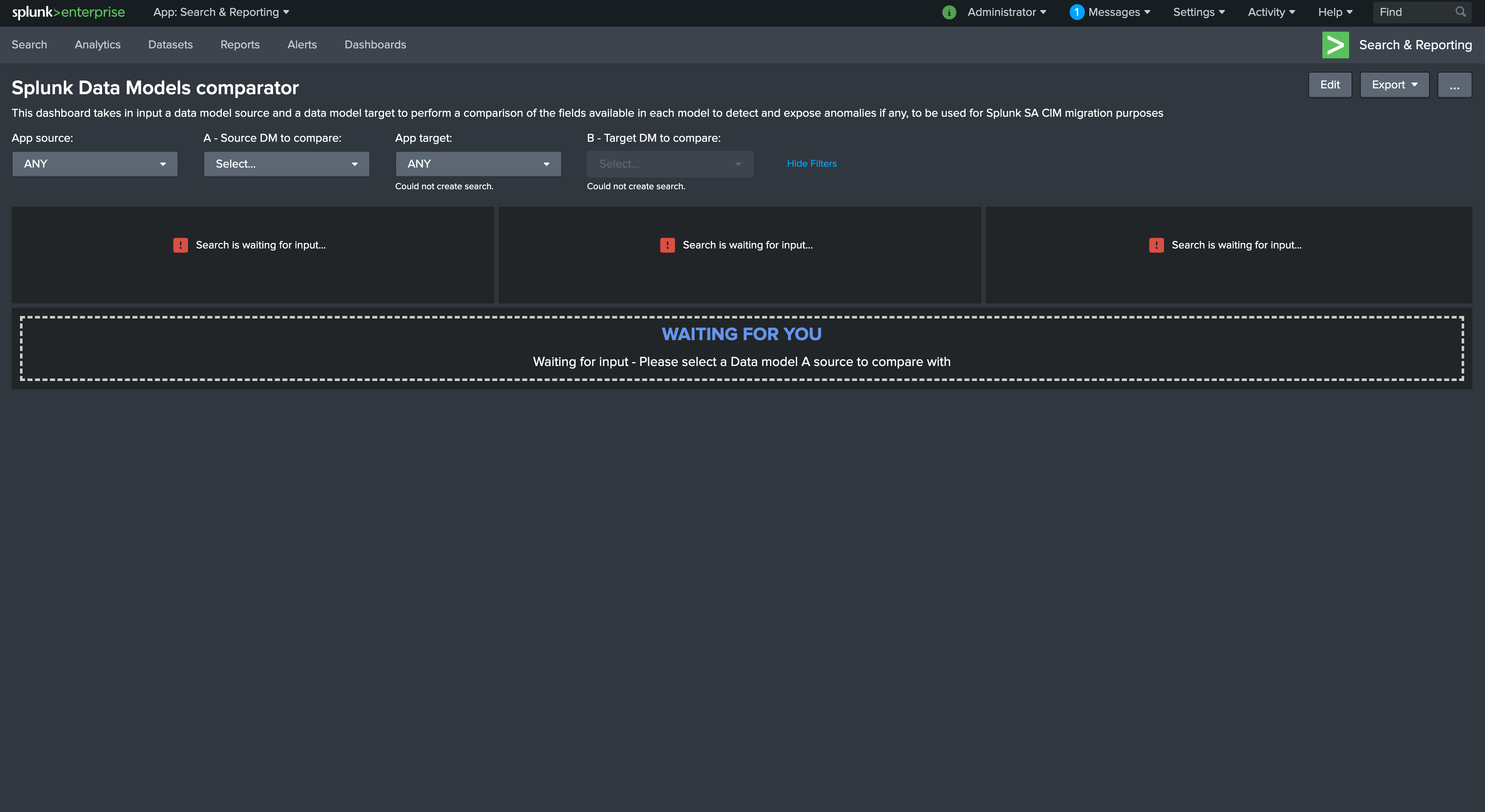Click the green Search & Reporting app icon
The image size is (1485, 812).
click(x=1335, y=45)
